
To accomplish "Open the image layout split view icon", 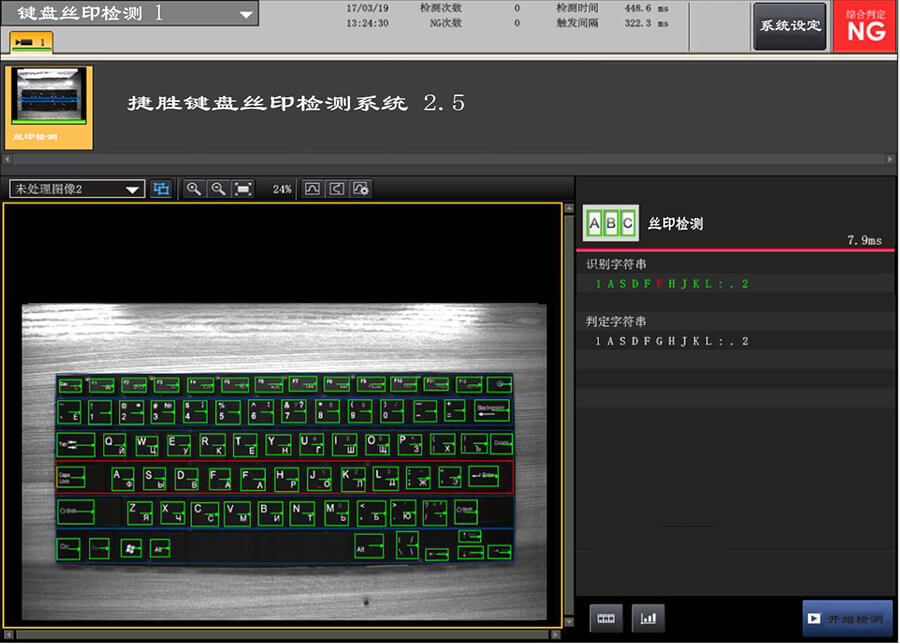I will pyautogui.click(x=161, y=188).
